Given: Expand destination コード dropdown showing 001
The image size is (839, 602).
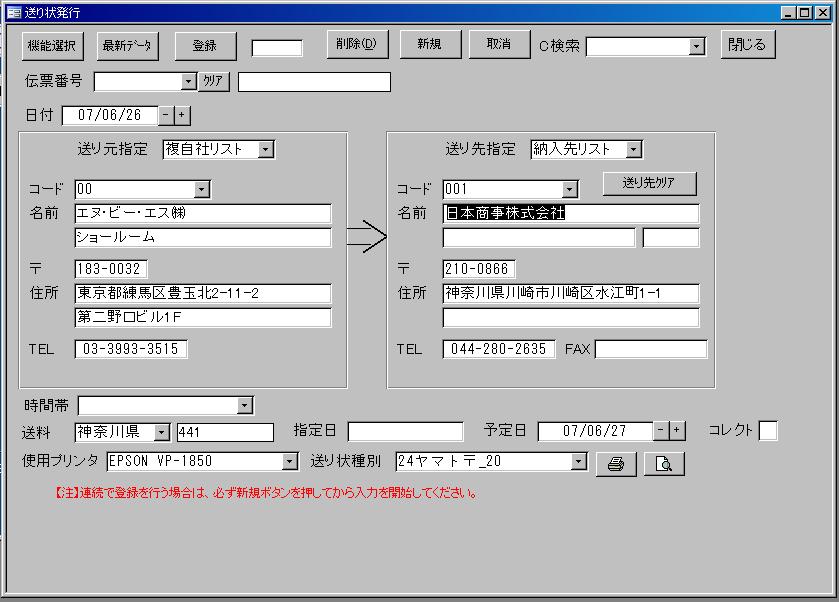Looking at the screenshot, I should [569, 189].
